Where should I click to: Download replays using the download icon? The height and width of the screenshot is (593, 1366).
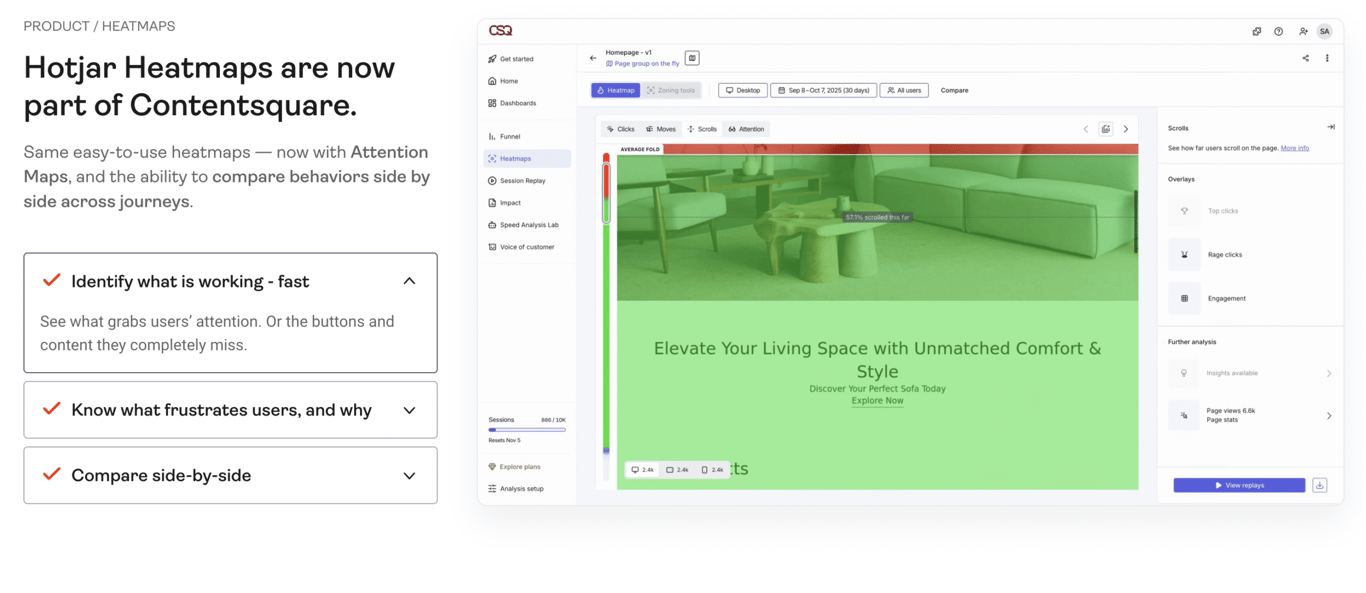[x=1319, y=484]
